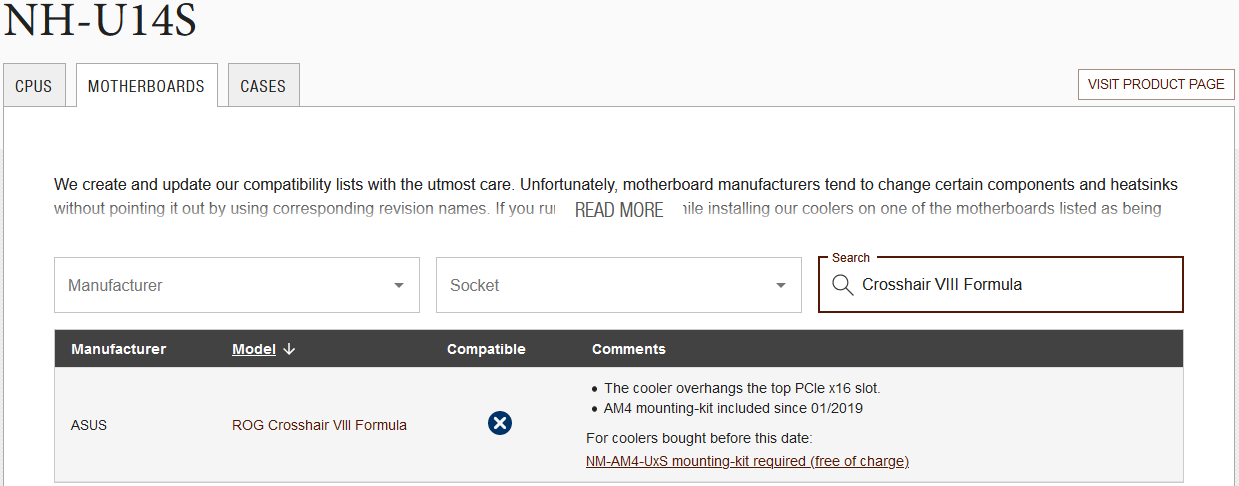1239x486 pixels.
Task: Click the Compatible column header
Action: tap(486, 349)
